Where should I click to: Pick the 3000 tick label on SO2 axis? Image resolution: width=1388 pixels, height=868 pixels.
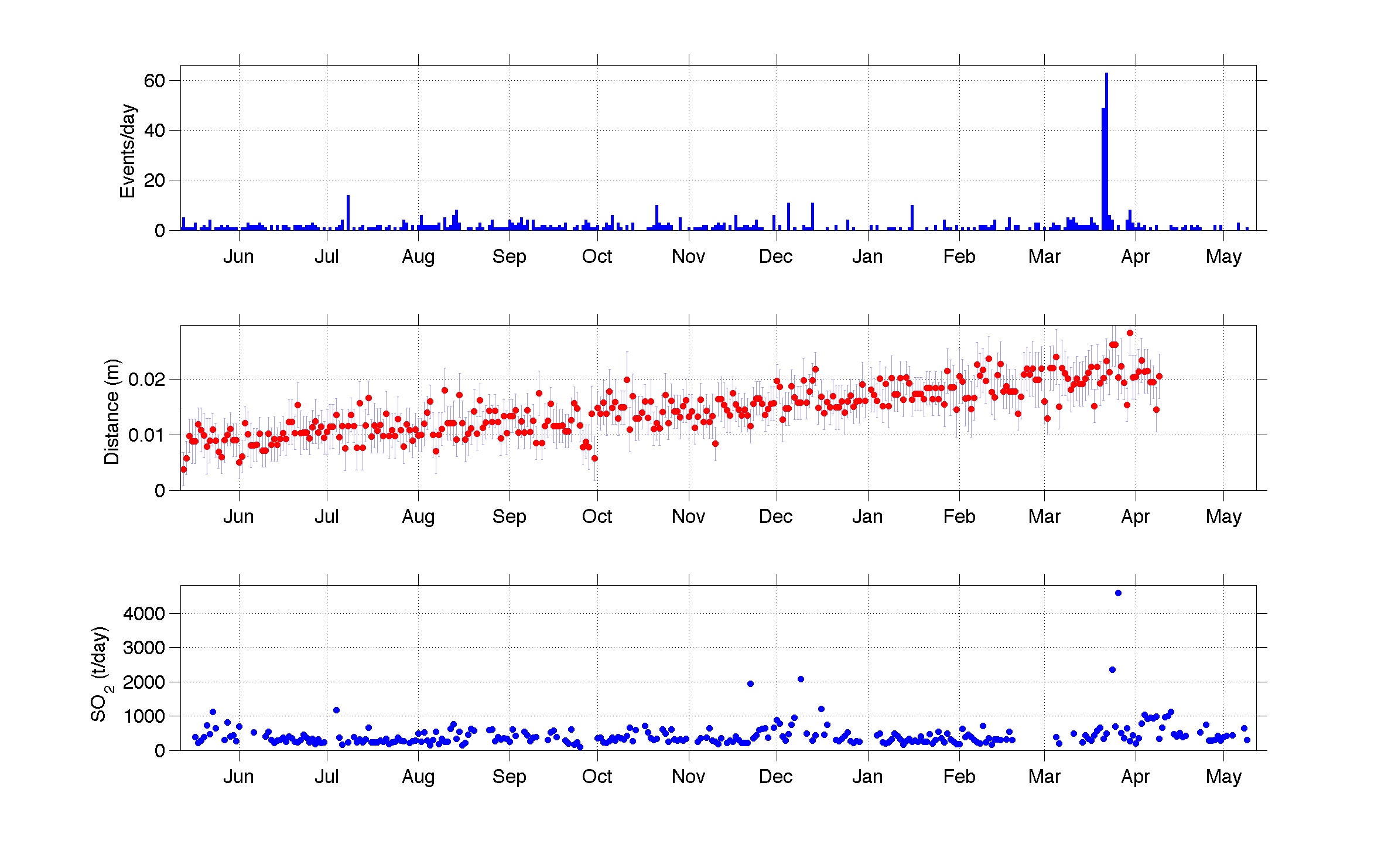tap(144, 648)
